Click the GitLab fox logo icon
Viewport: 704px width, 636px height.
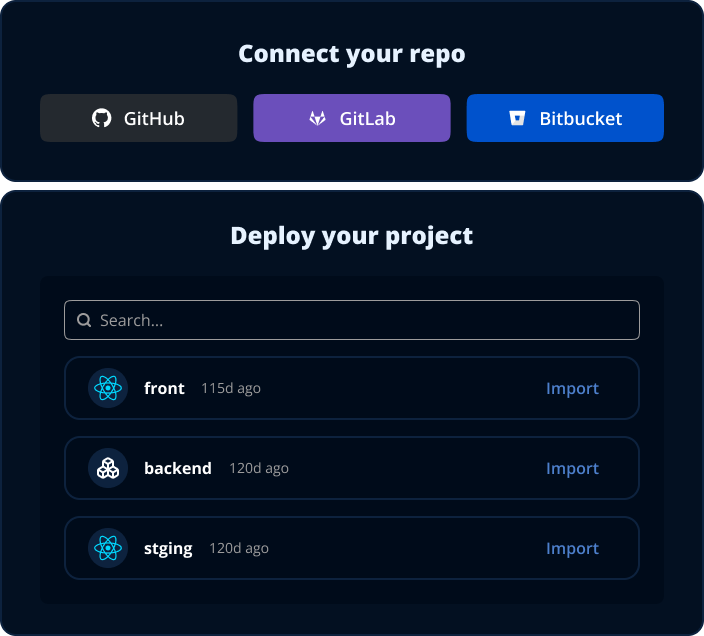(x=317, y=118)
